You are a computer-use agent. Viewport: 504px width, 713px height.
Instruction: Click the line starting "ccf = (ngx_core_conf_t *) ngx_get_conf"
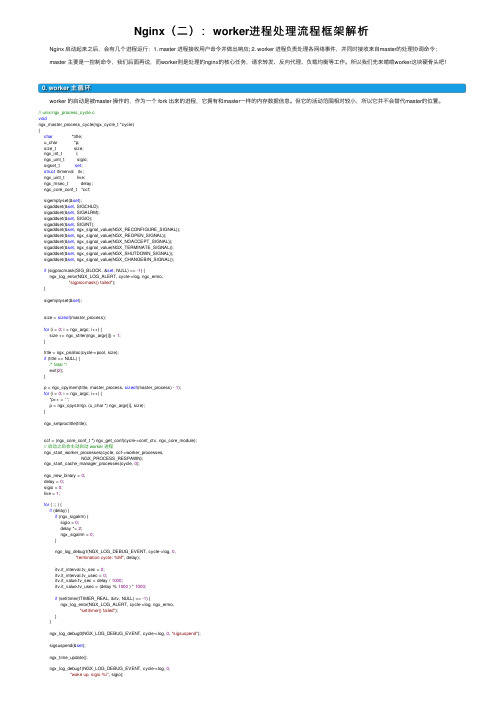[x=120, y=440]
